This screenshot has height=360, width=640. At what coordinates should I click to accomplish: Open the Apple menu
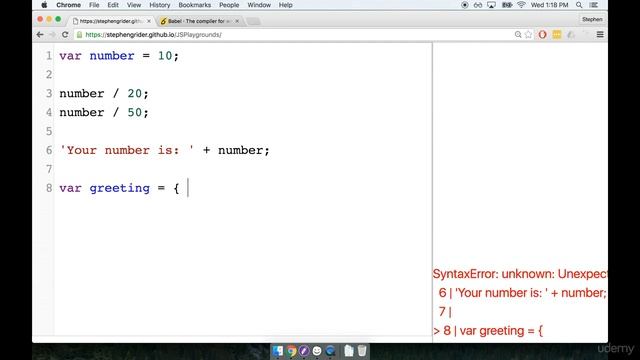(x=44, y=5)
